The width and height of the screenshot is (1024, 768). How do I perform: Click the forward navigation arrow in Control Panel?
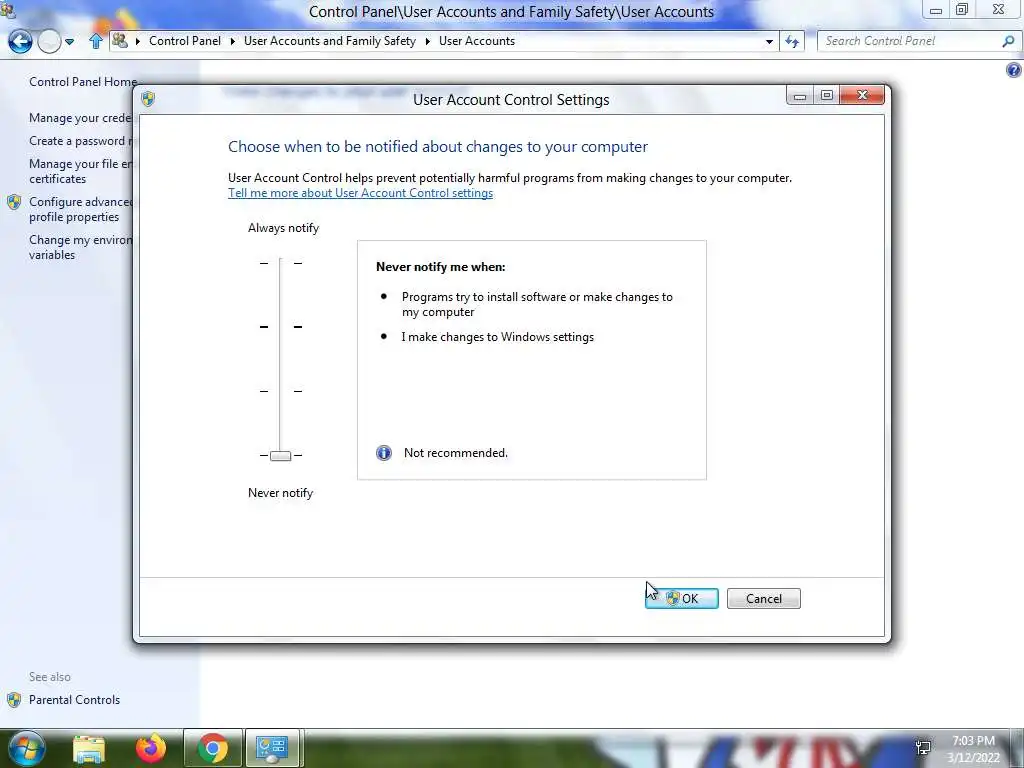point(49,42)
